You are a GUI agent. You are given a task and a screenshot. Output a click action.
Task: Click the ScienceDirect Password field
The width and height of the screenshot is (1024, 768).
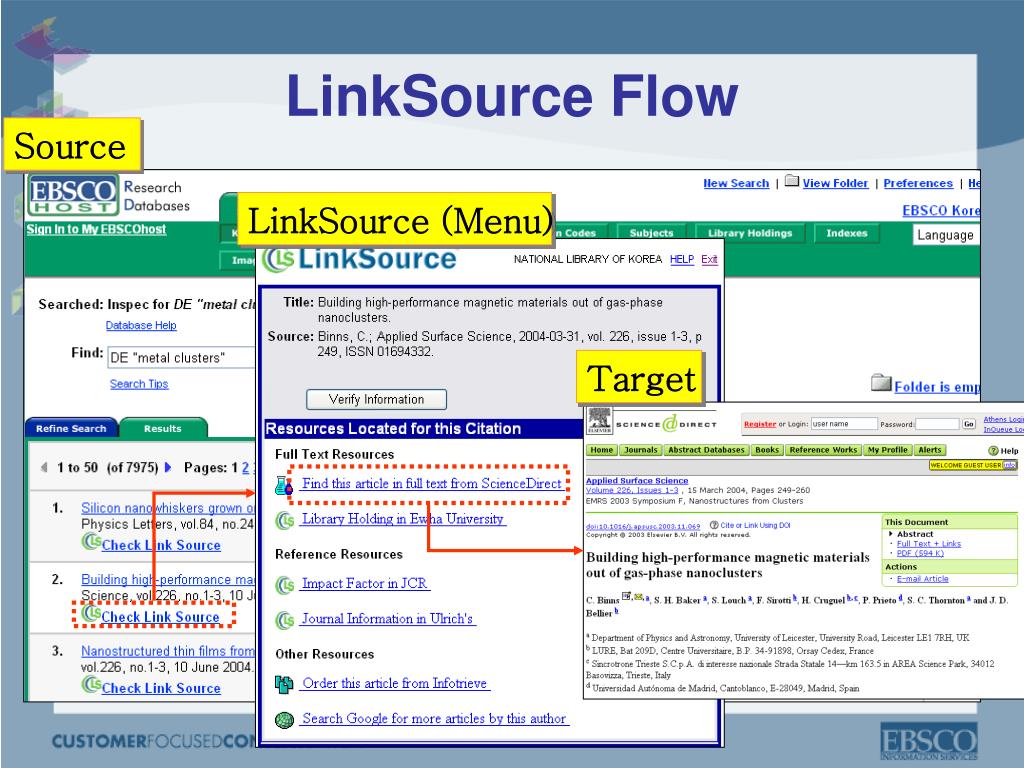937,424
